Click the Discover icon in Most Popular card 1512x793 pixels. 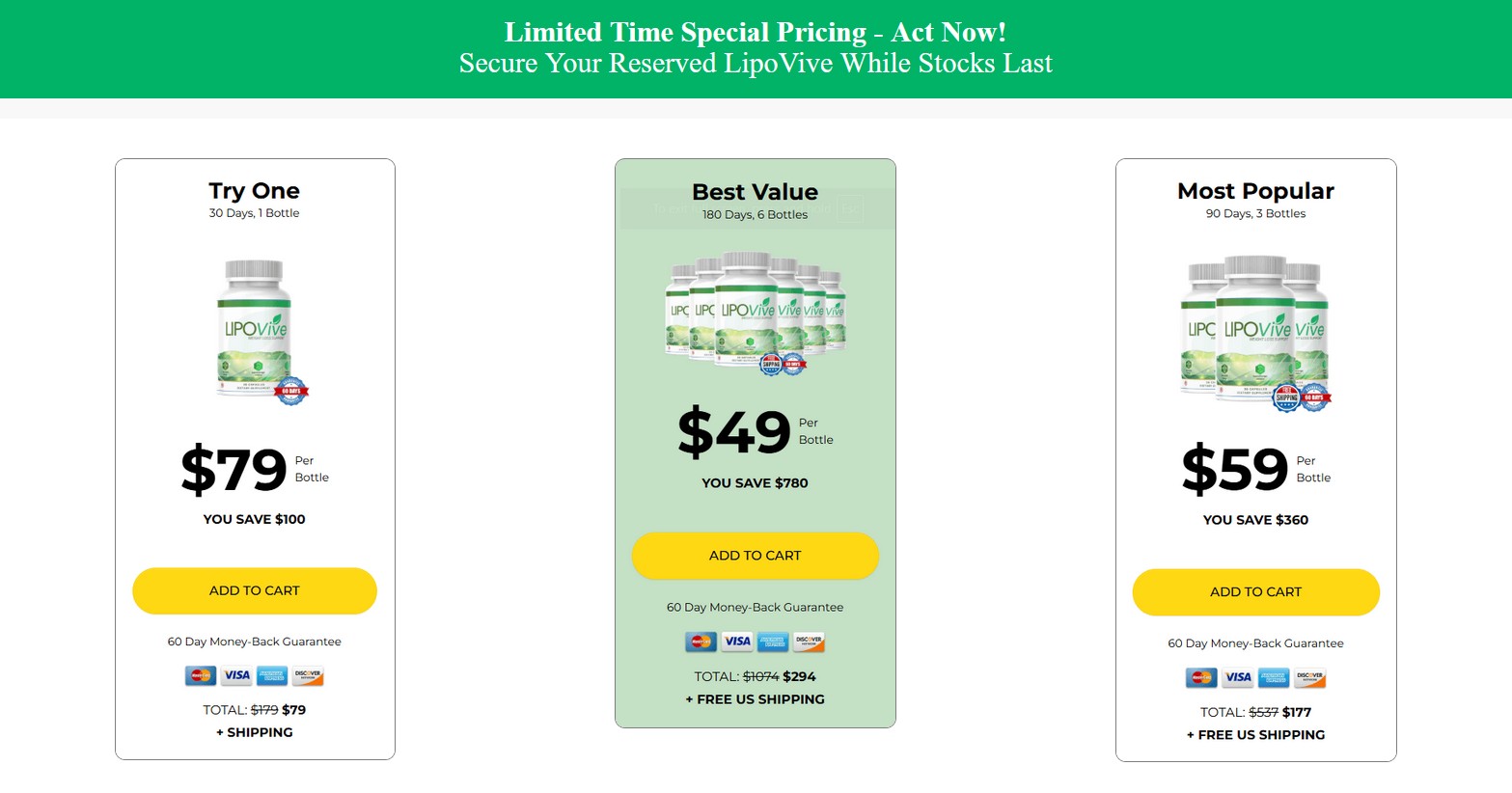(x=1309, y=678)
